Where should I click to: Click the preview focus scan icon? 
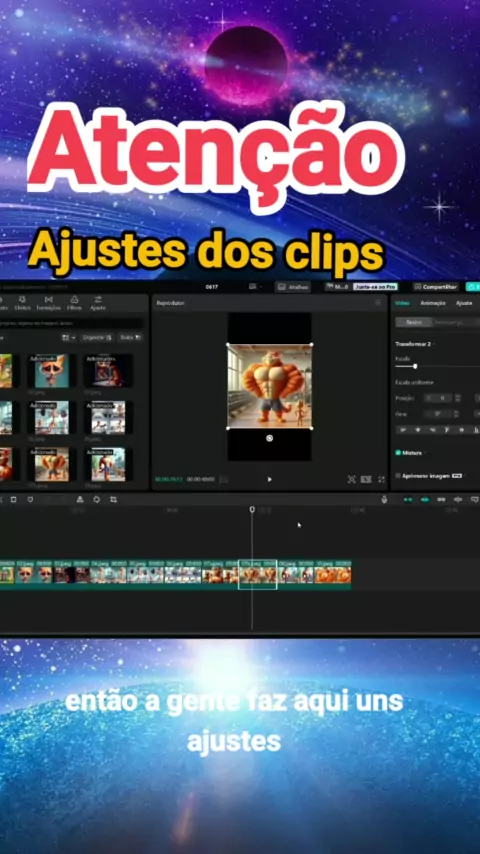coord(351,479)
